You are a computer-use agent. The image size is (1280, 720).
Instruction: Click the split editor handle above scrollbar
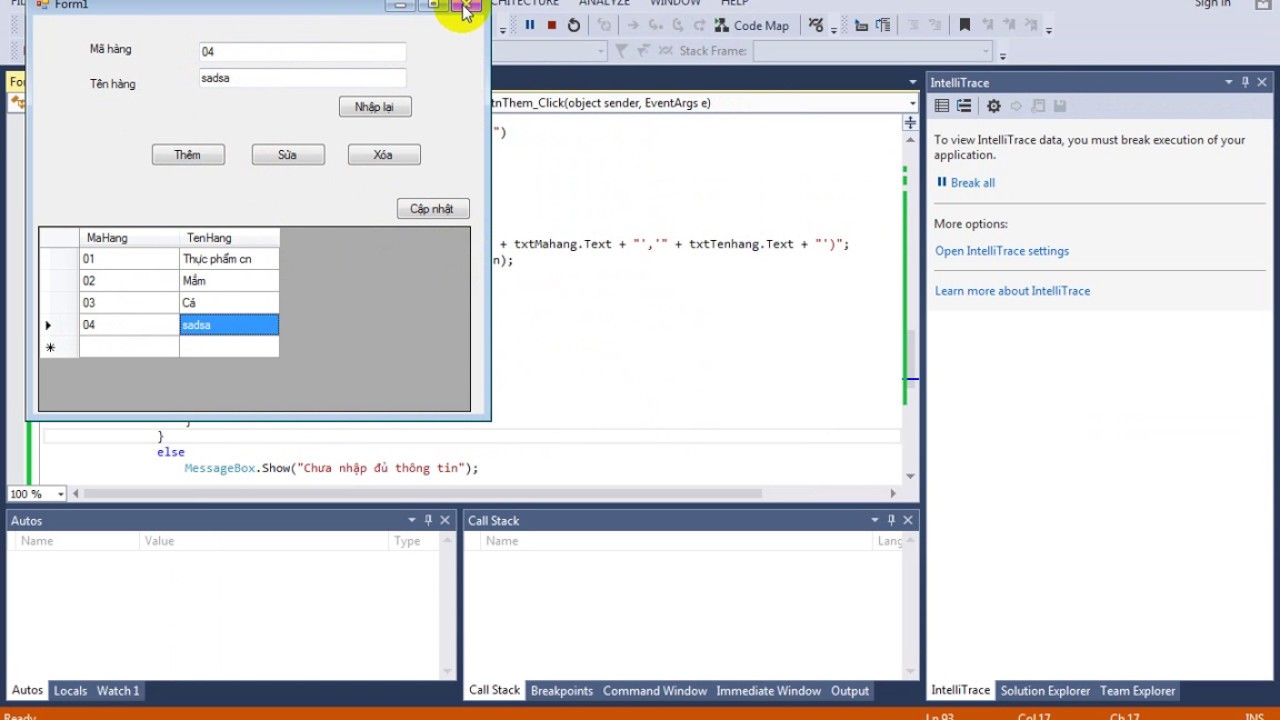coord(910,122)
